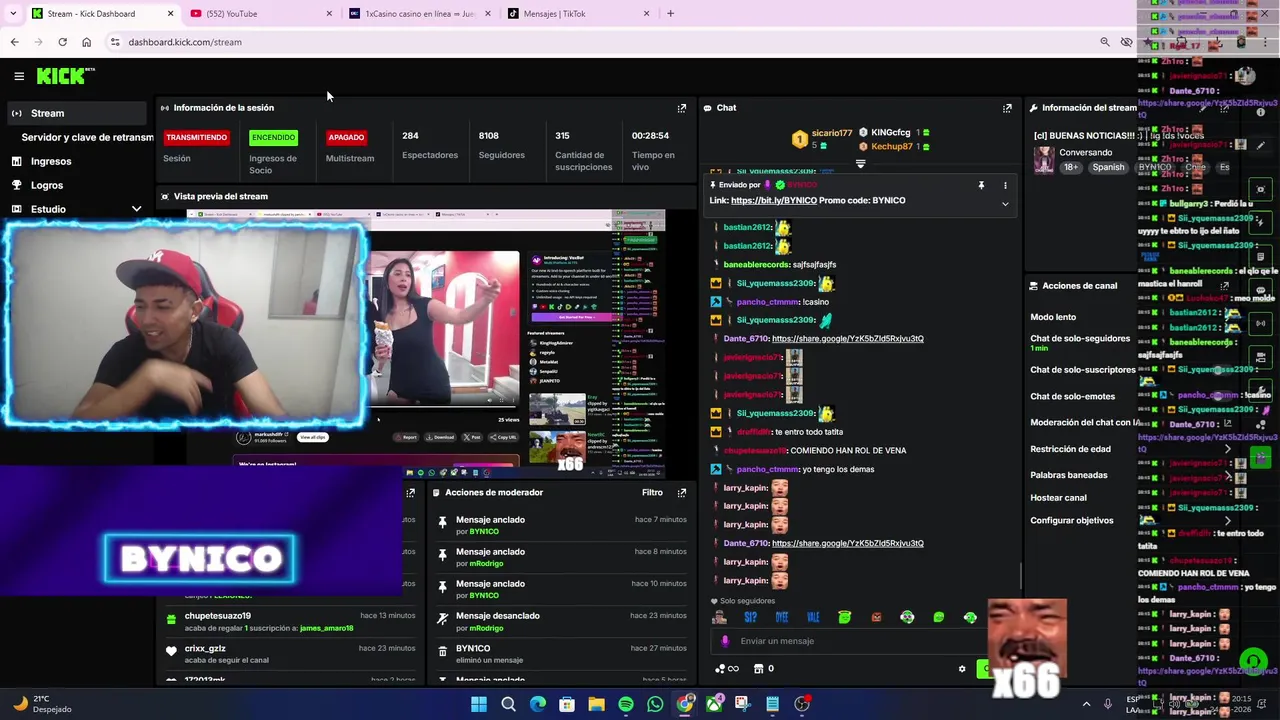This screenshot has width=1280, height=720.
Task: Insert the VALE emote
Action: pos(813,618)
